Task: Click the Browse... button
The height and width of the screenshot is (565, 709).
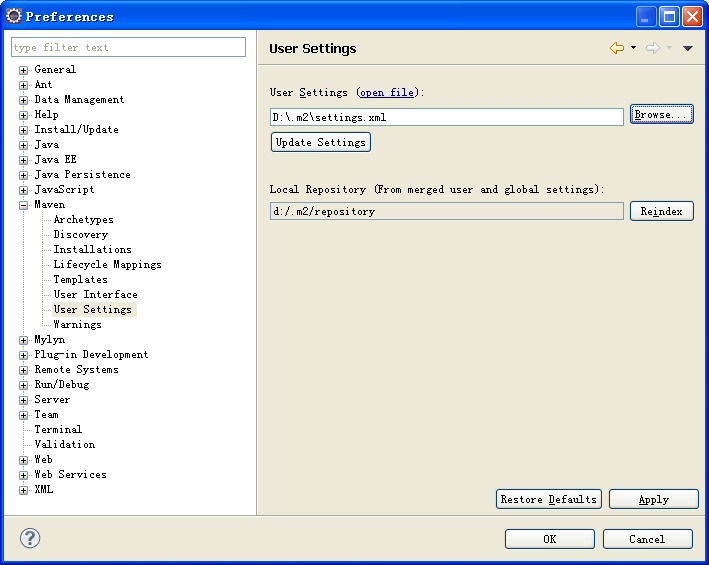Action: click(662, 114)
